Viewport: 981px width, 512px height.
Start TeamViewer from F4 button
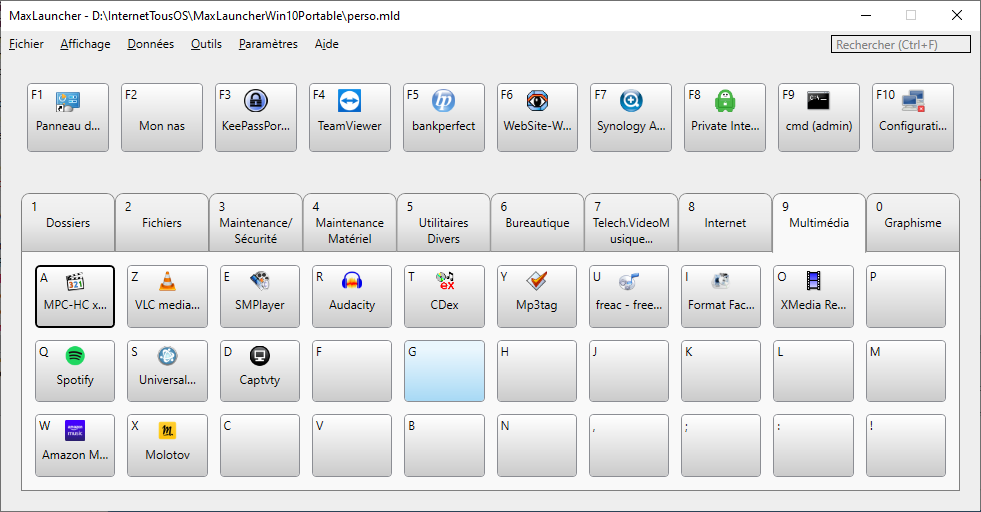pos(350,117)
